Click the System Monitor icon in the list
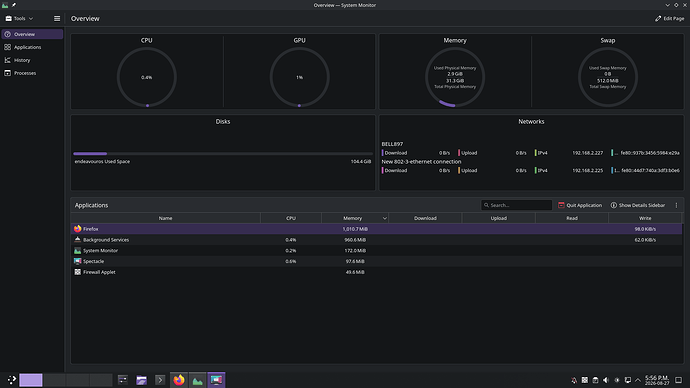The width and height of the screenshot is (690, 388). coord(77,250)
